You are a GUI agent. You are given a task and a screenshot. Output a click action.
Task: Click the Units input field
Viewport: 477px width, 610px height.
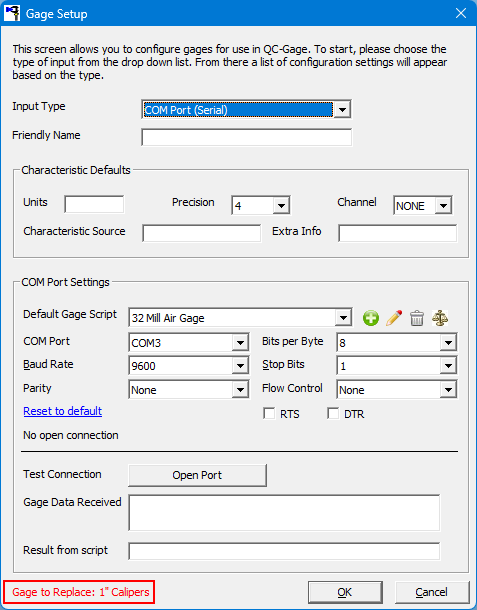pos(94,204)
